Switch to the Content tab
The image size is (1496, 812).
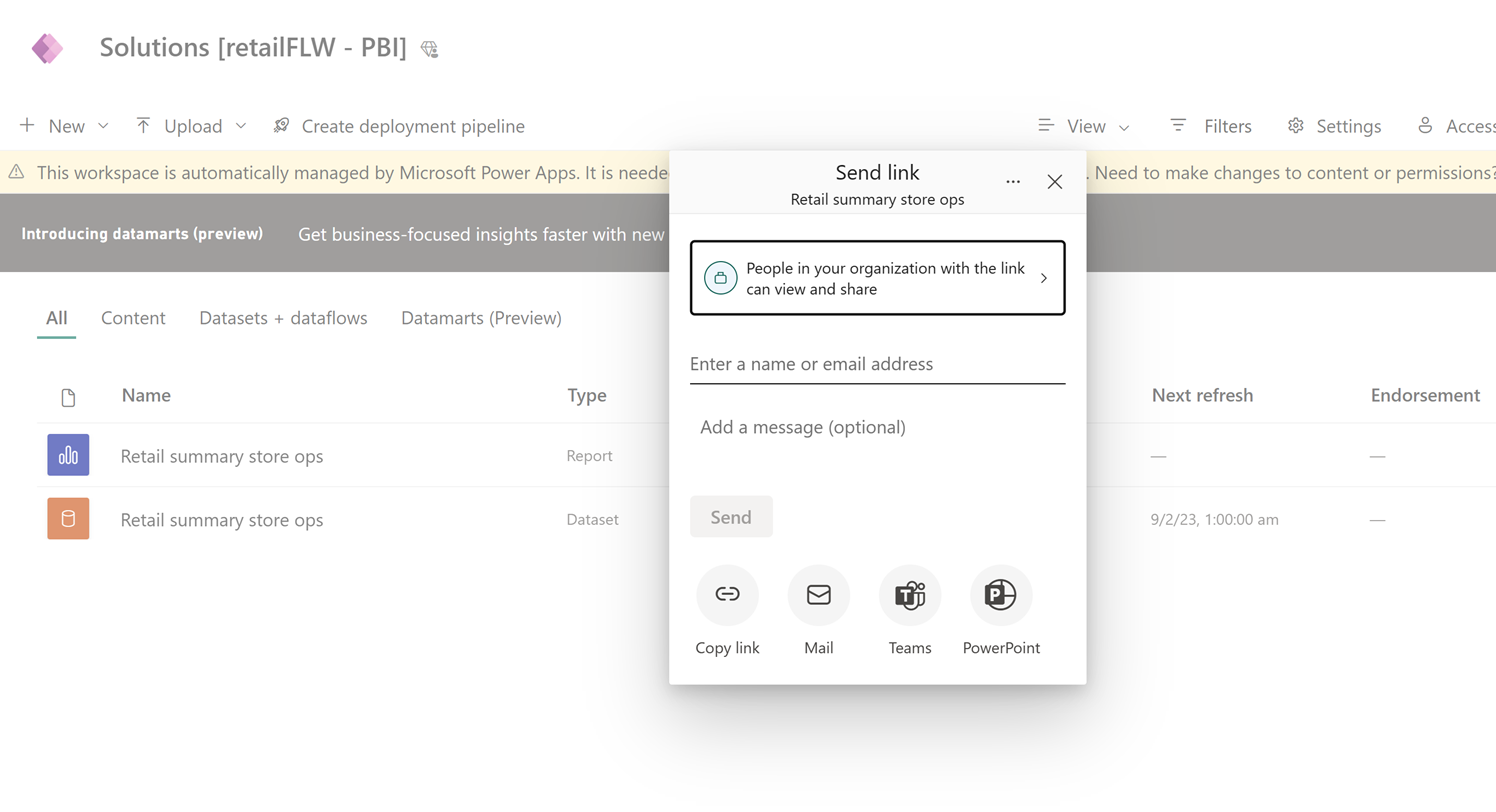pyautogui.click(x=133, y=318)
